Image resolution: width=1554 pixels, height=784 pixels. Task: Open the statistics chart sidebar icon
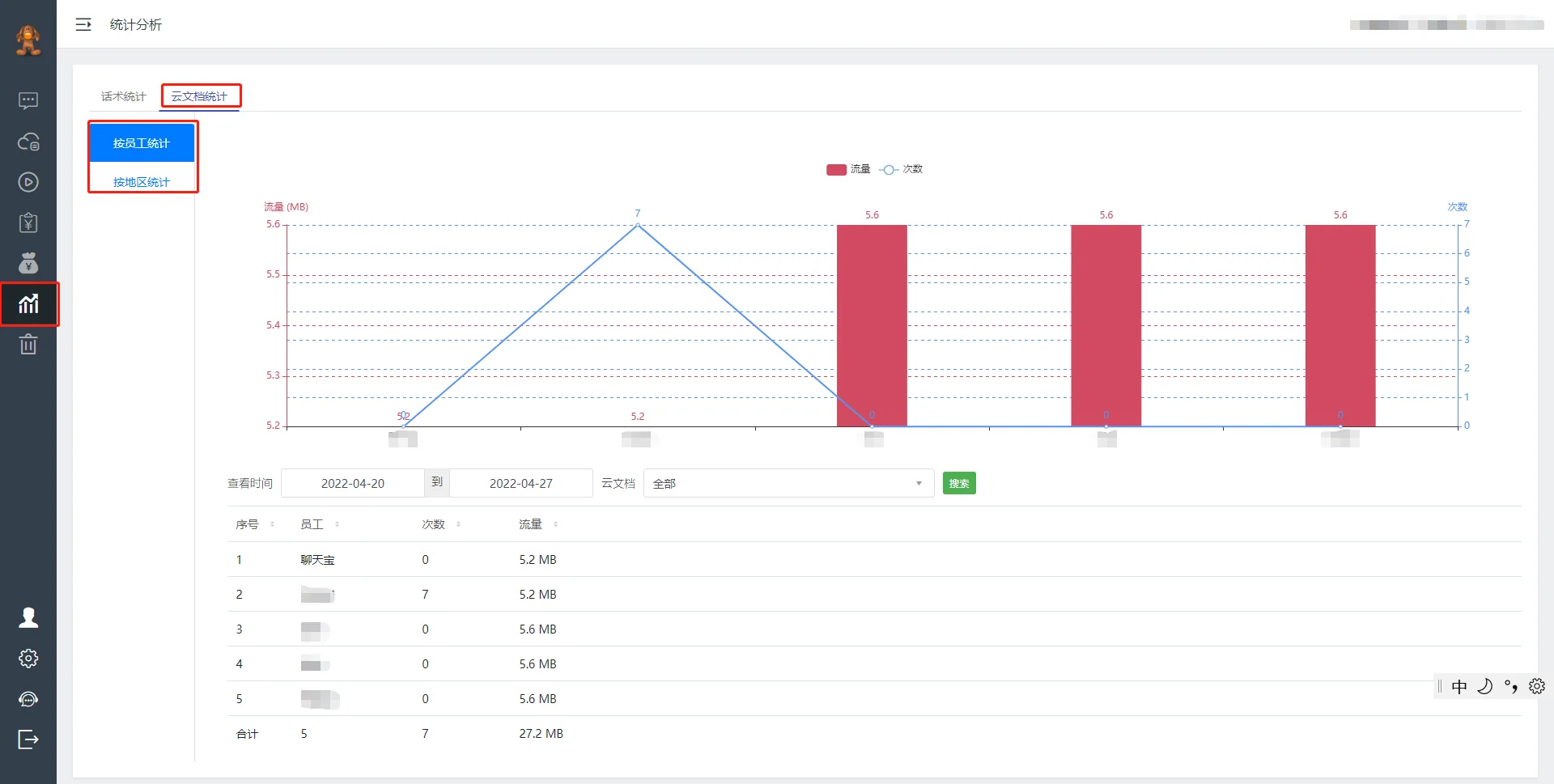click(28, 303)
